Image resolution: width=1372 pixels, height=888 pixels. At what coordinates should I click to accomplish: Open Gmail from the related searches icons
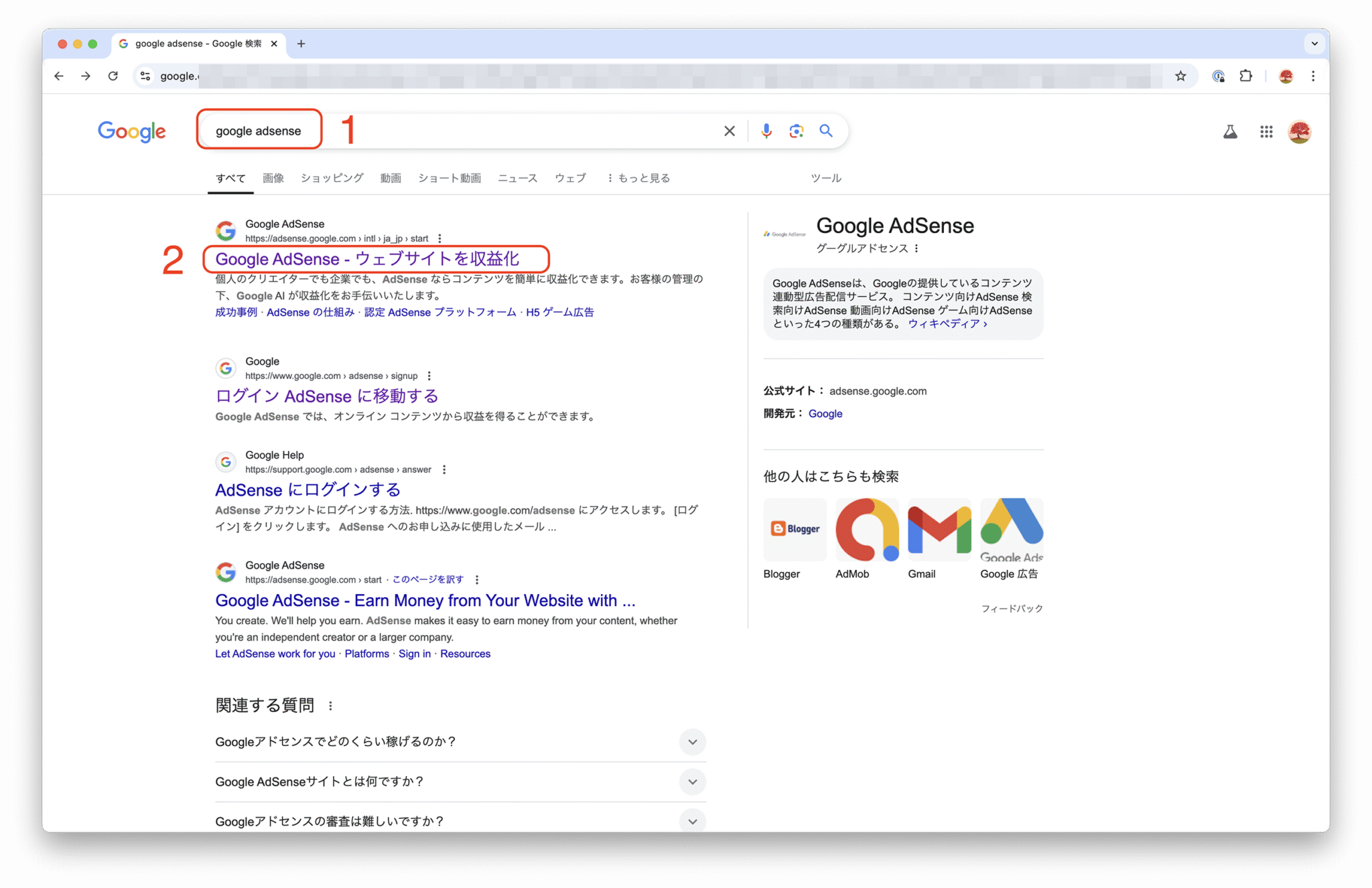coord(939,530)
